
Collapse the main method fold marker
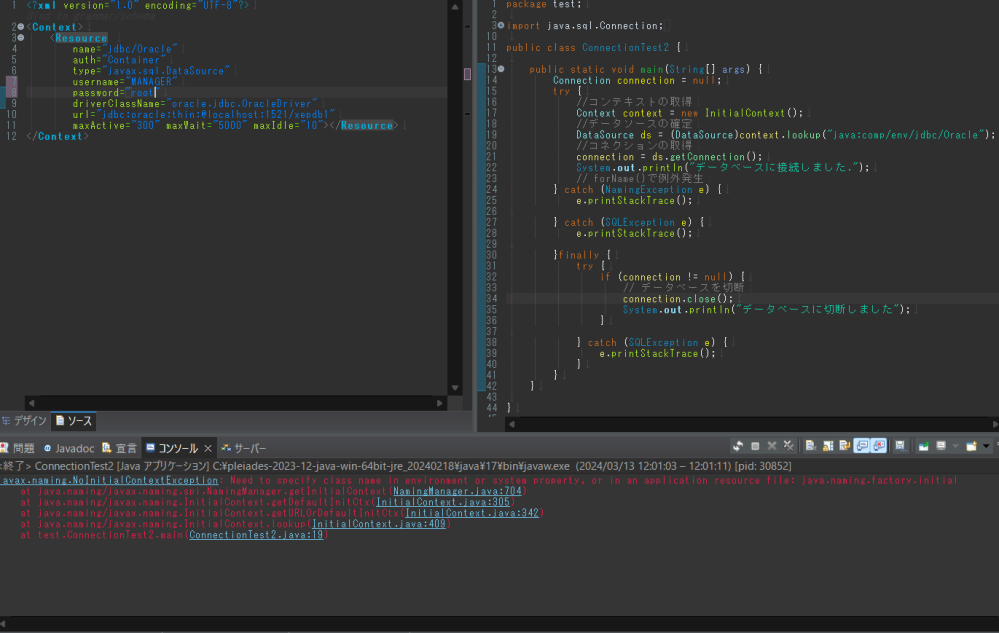[500, 69]
